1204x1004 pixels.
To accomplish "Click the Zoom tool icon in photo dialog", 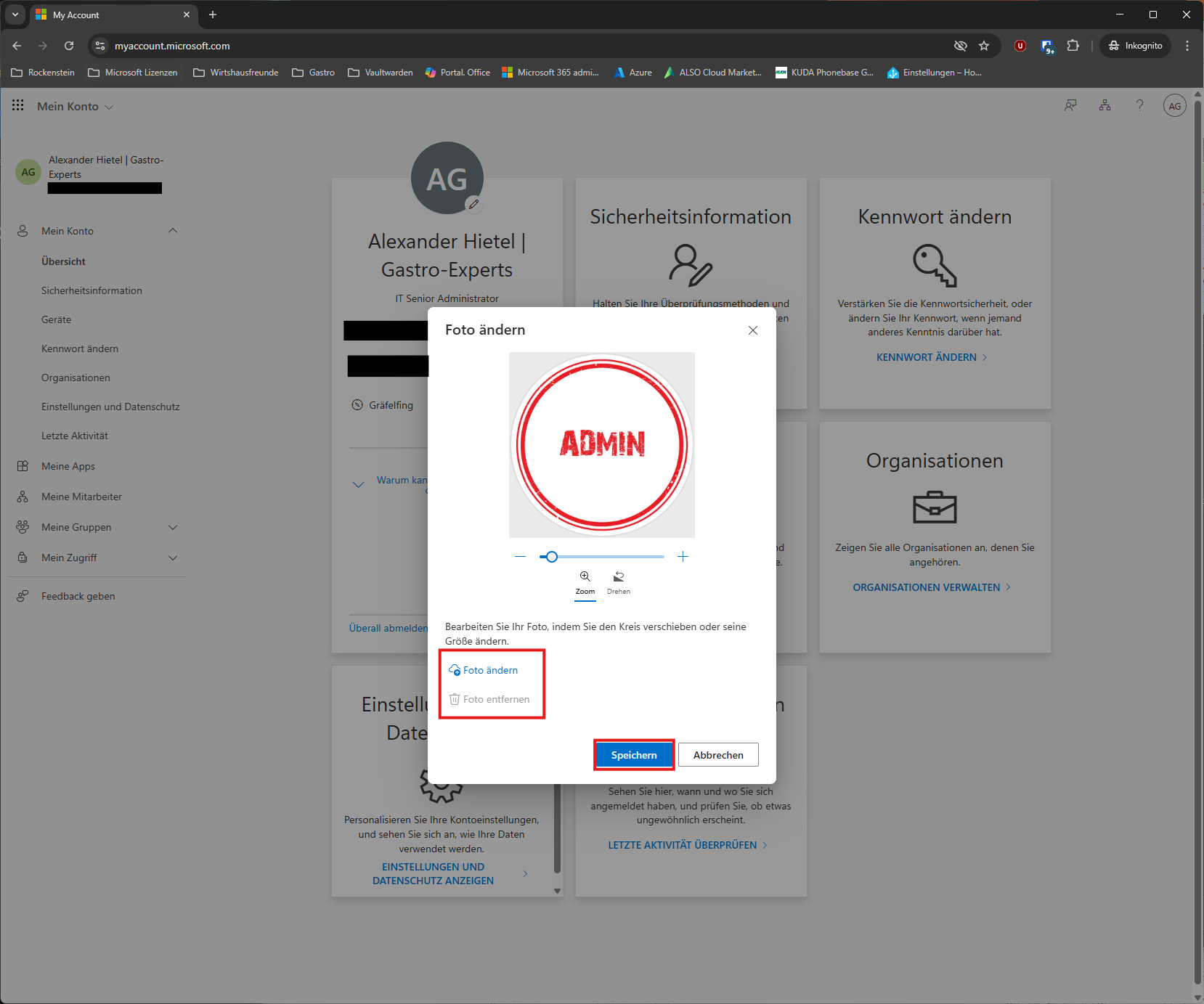I will tap(585, 576).
